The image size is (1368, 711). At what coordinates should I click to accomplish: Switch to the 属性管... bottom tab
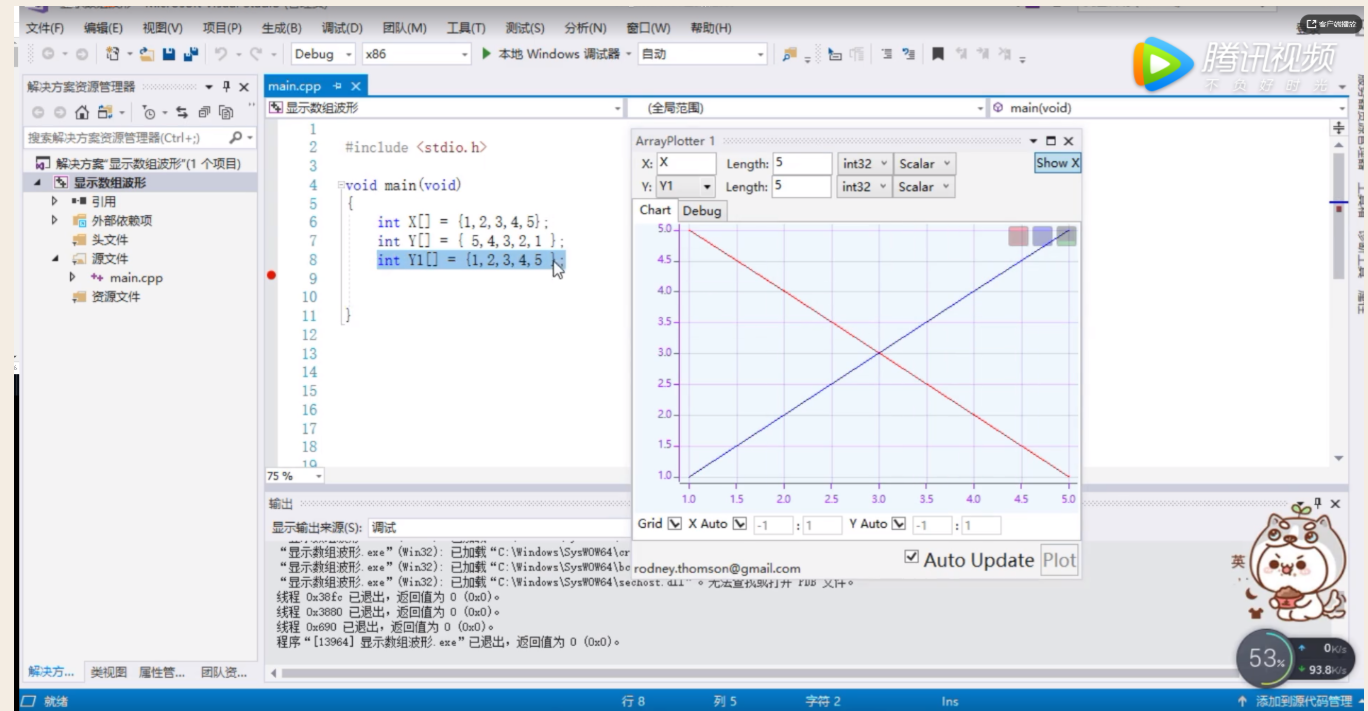point(161,672)
